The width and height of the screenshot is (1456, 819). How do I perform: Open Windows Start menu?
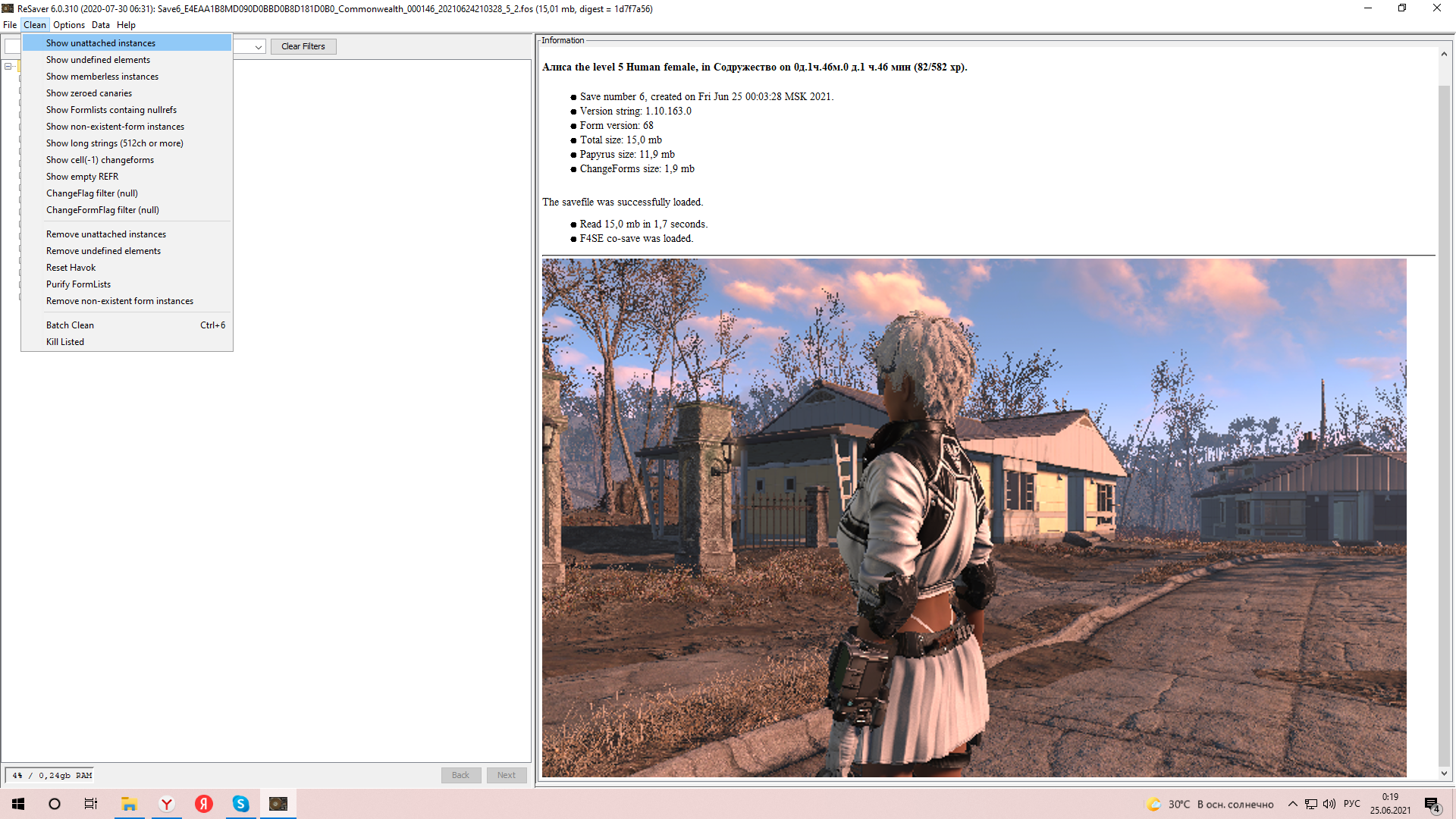pos(18,804)
